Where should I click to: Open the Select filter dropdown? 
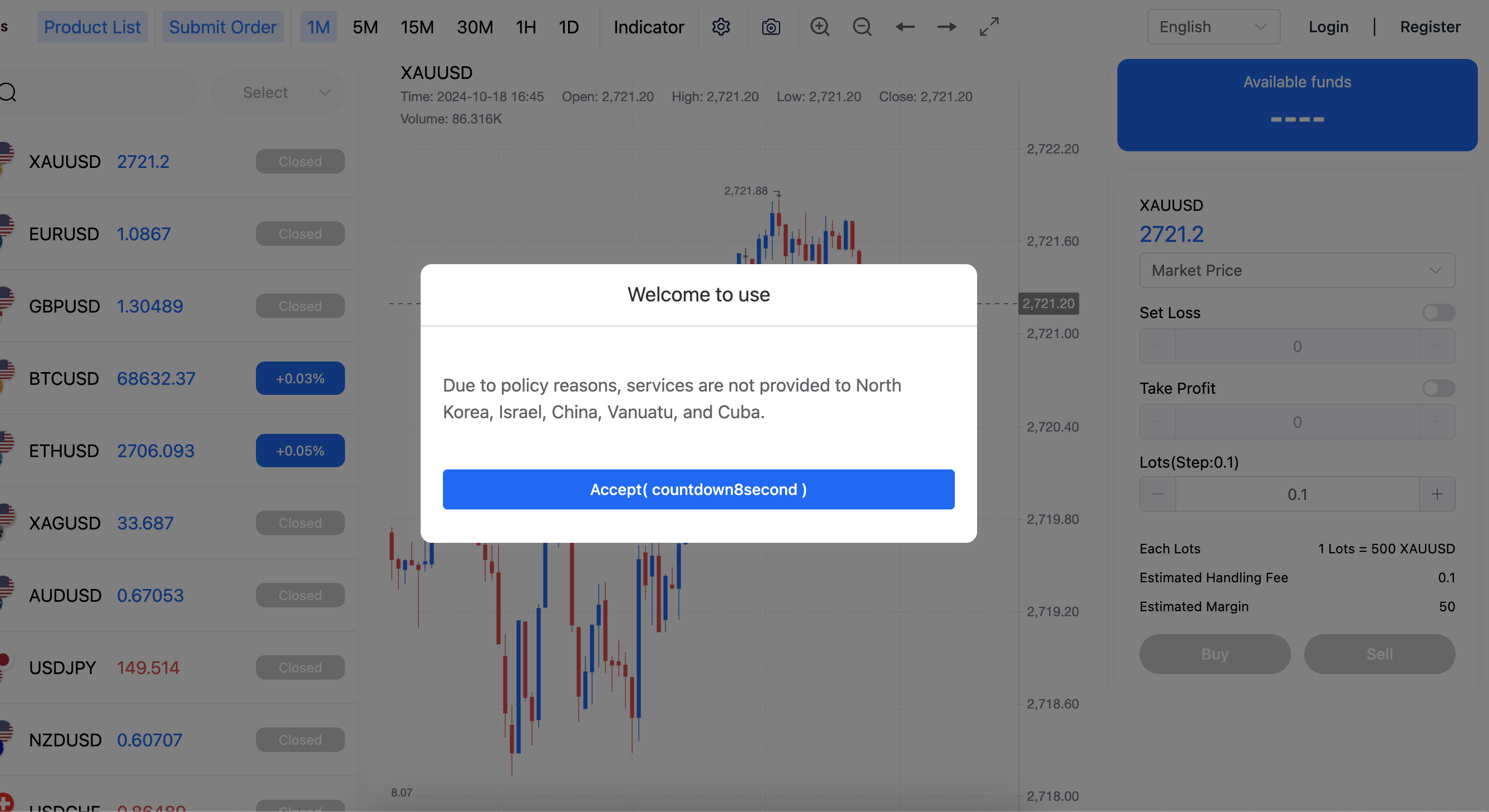click(x=278, y=92)
